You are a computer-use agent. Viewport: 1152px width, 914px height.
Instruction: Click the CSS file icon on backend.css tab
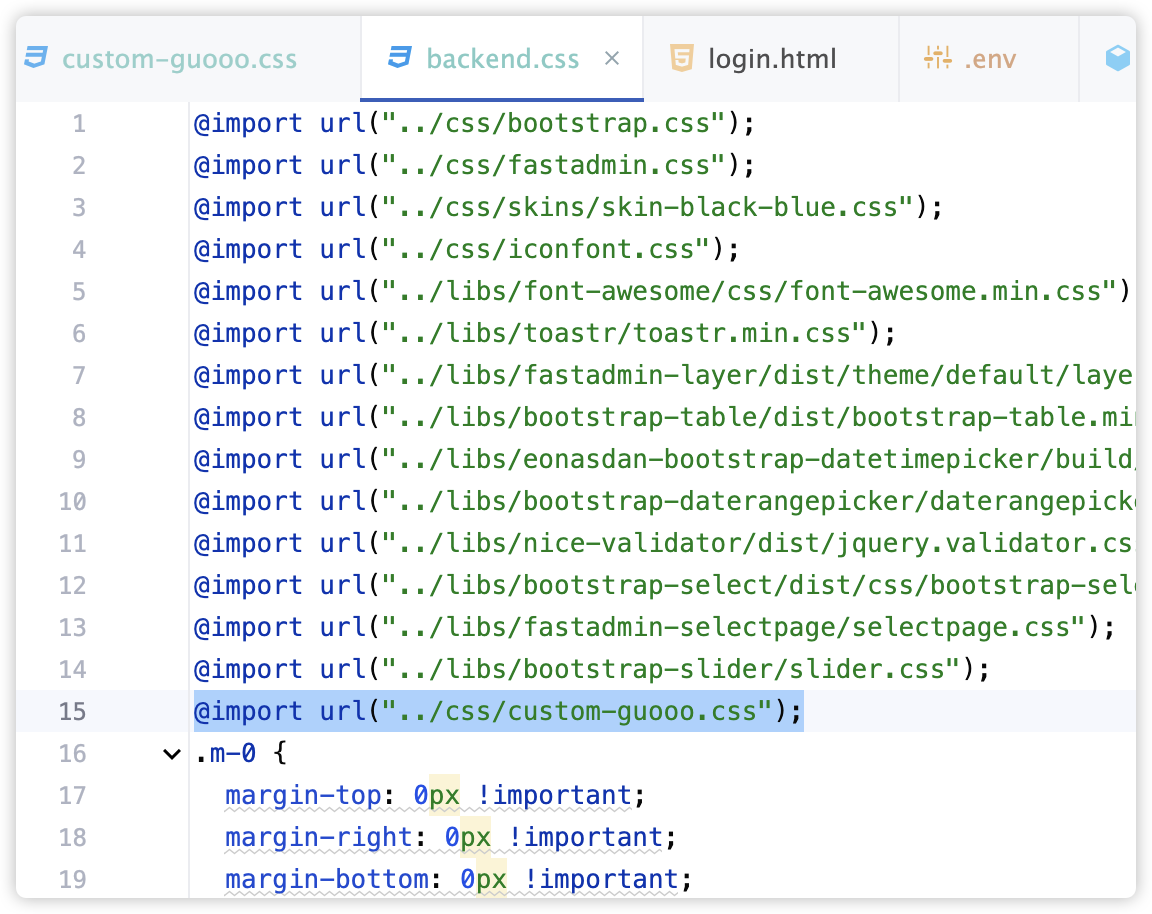(400, 57)
